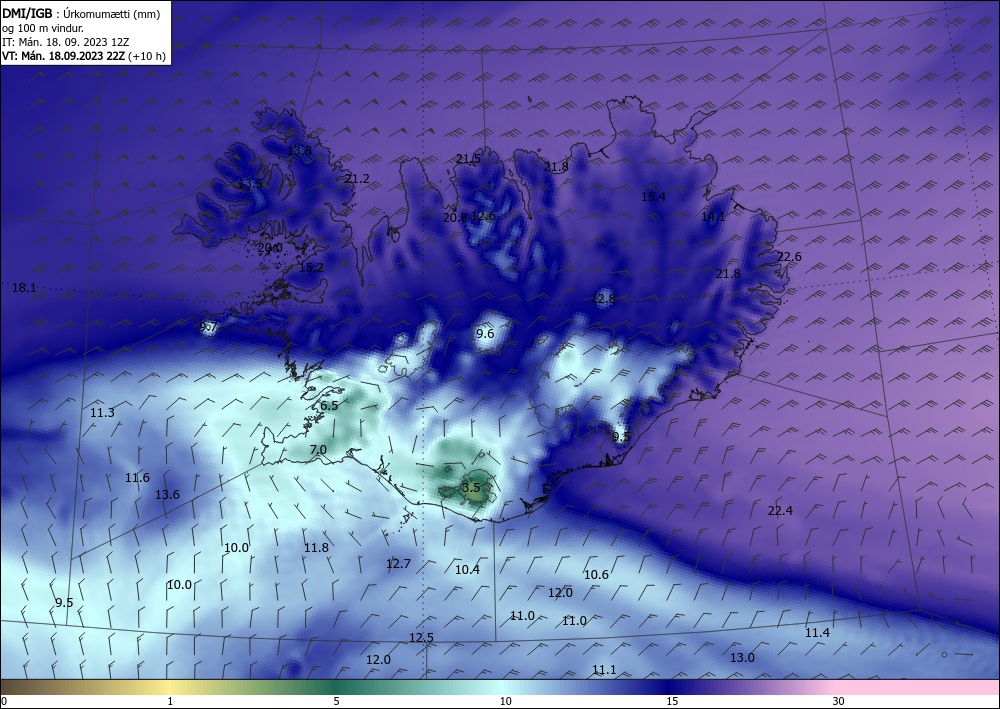
Task: Click the 14.1 value on the map
Action: click(713, 217)
